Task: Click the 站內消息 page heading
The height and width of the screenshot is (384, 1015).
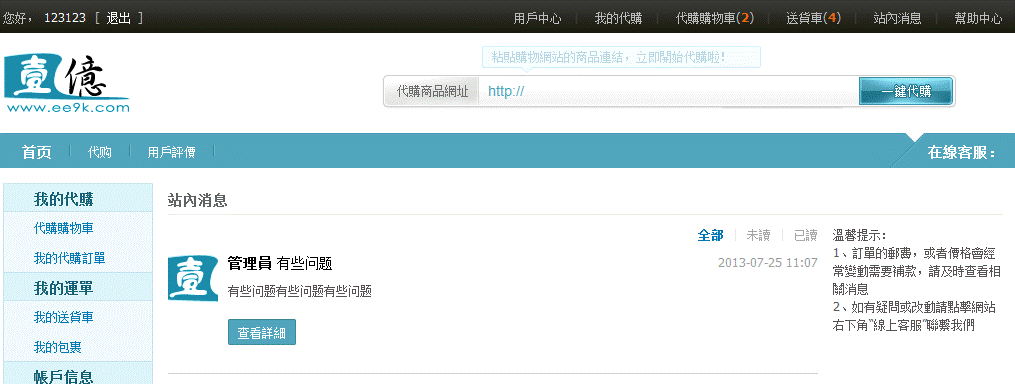Action: [x=197, y=200]
